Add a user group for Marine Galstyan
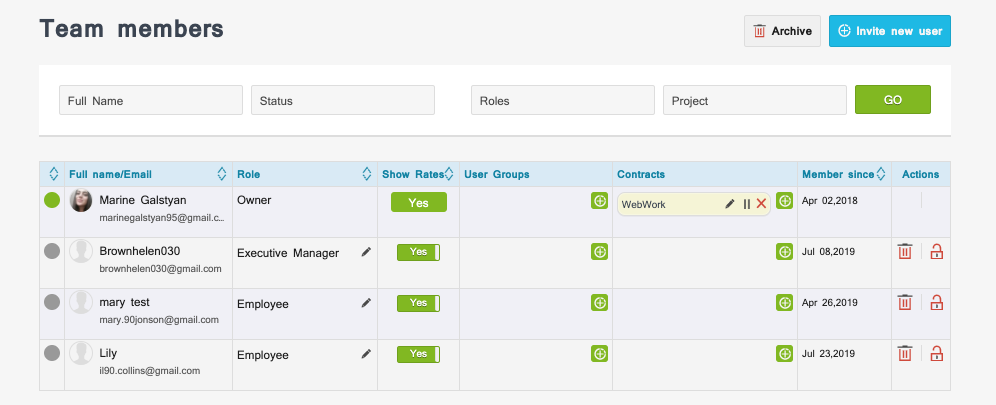This screenshot has width=996, height=405. (599, 201)
